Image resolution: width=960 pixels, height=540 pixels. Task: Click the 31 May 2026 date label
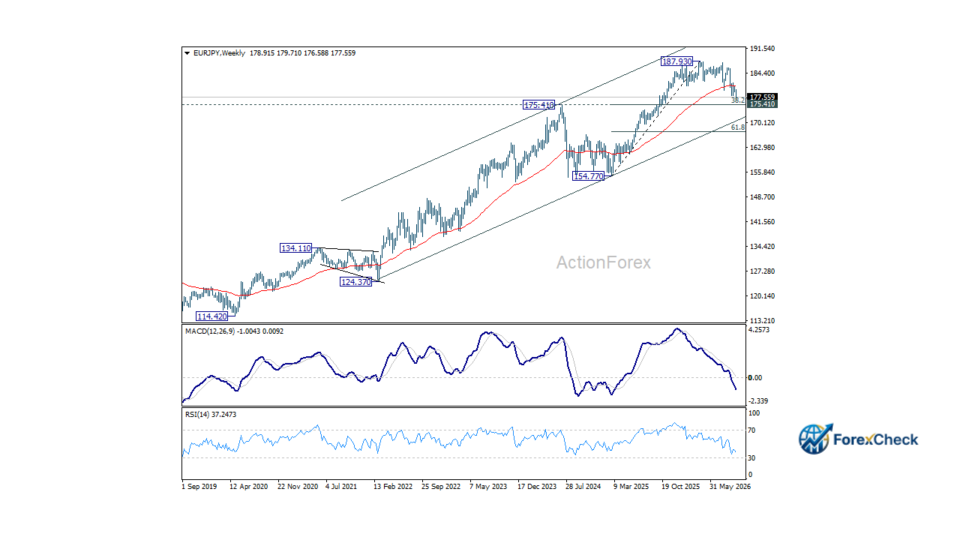(x=730, y=487)
